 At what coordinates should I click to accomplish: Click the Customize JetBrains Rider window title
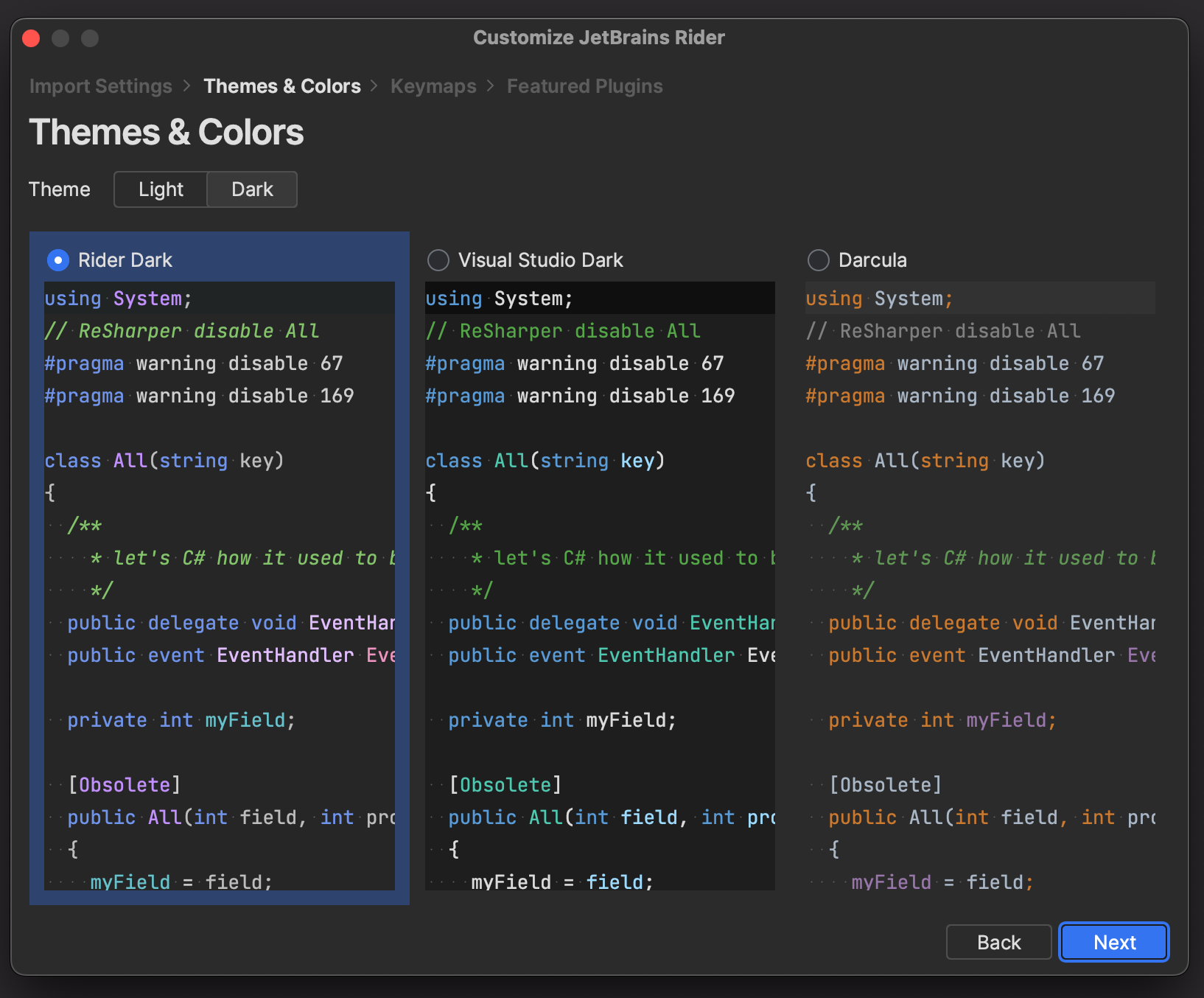pyautogui.click(x=599, y=38)
